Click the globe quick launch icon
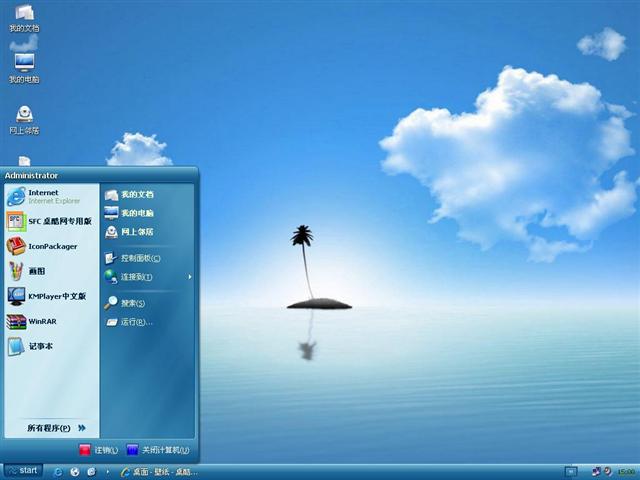 point(75,472)
